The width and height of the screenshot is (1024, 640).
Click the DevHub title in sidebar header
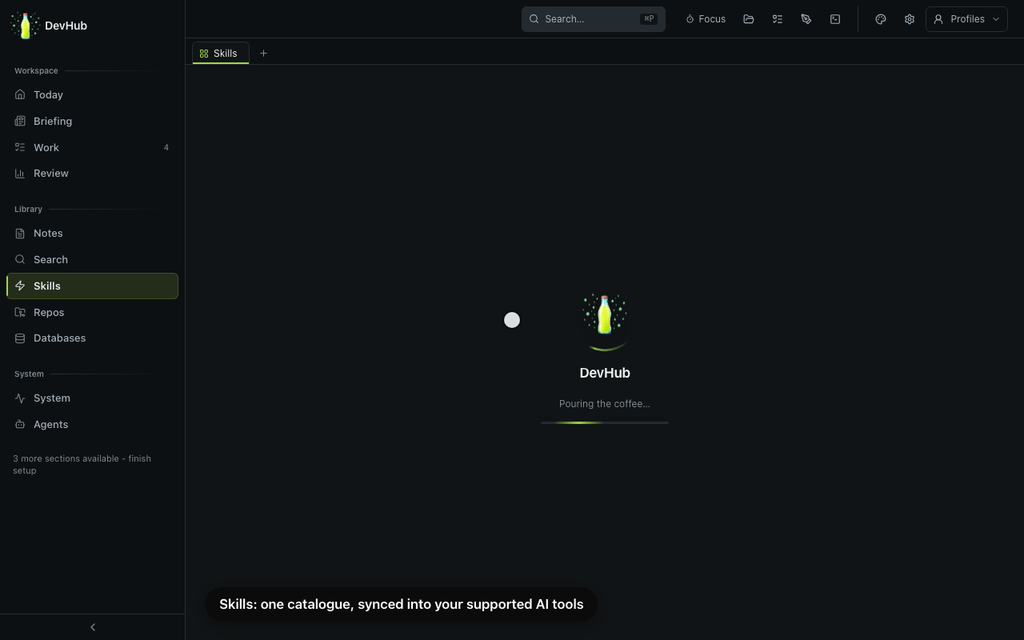[x=66, y=25]
